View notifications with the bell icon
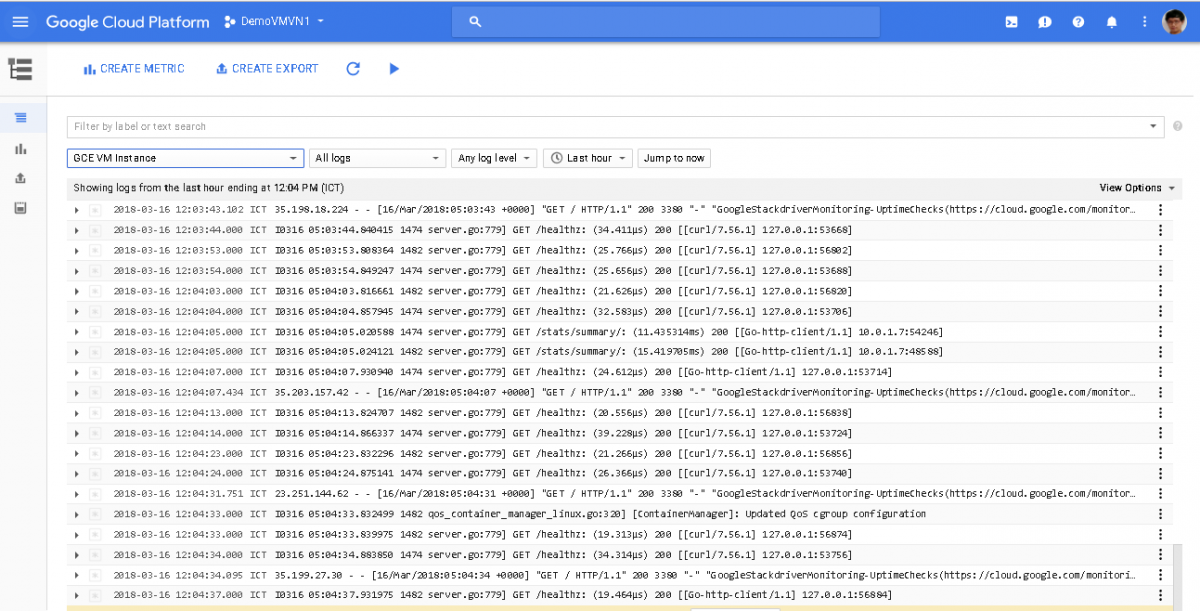 [1111, 21]
